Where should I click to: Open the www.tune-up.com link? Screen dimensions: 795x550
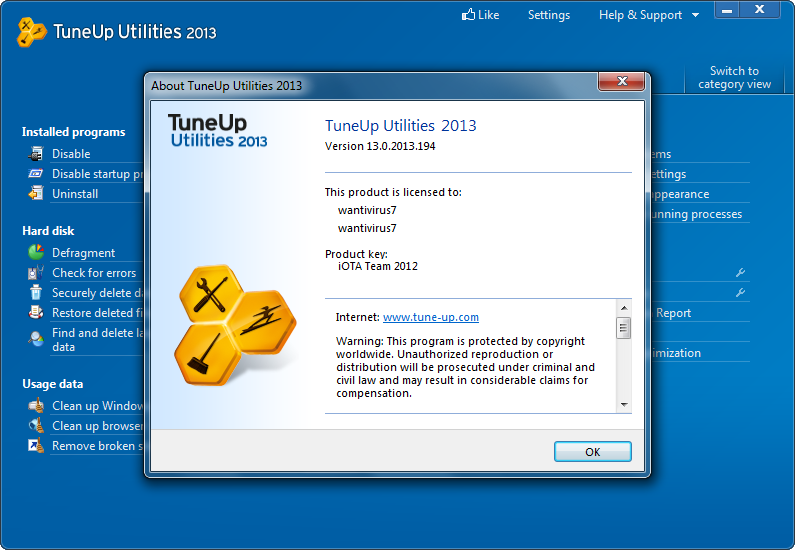coord(430,317)
